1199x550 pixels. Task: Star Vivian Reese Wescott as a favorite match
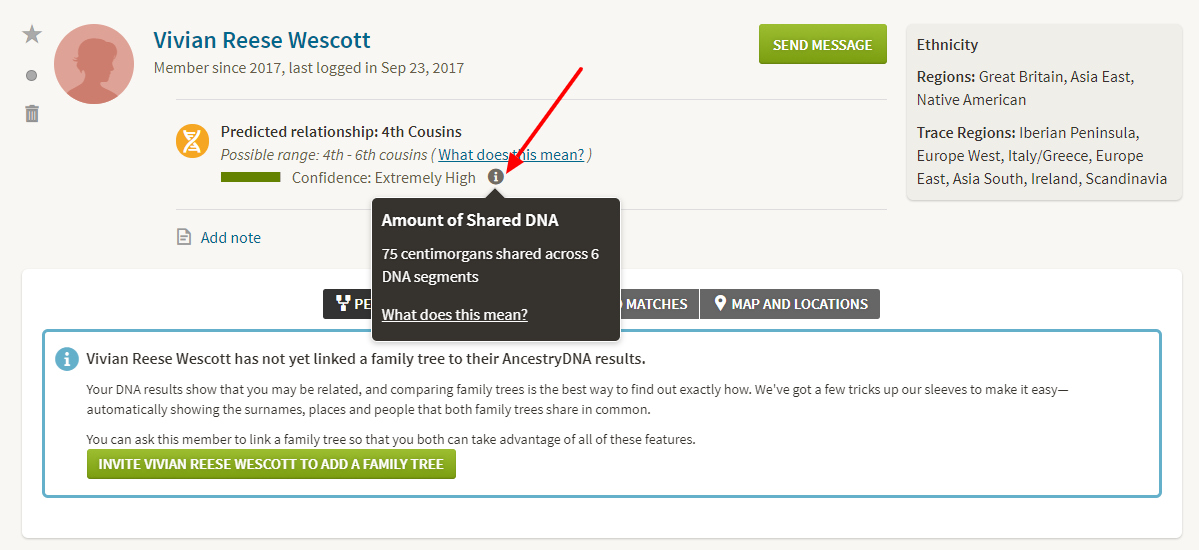(x=31, y=34)
